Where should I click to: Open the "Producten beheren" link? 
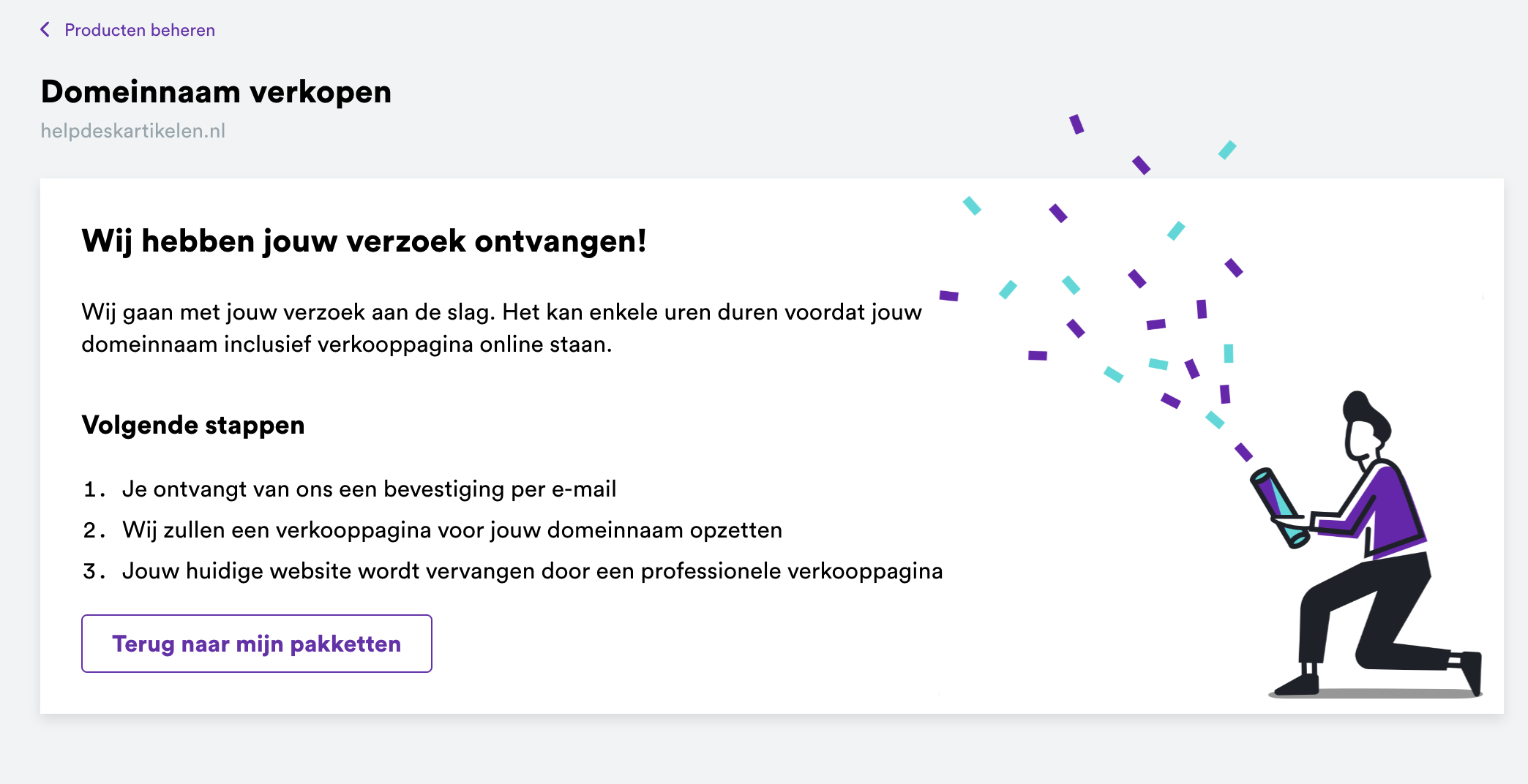pos(139,30)
